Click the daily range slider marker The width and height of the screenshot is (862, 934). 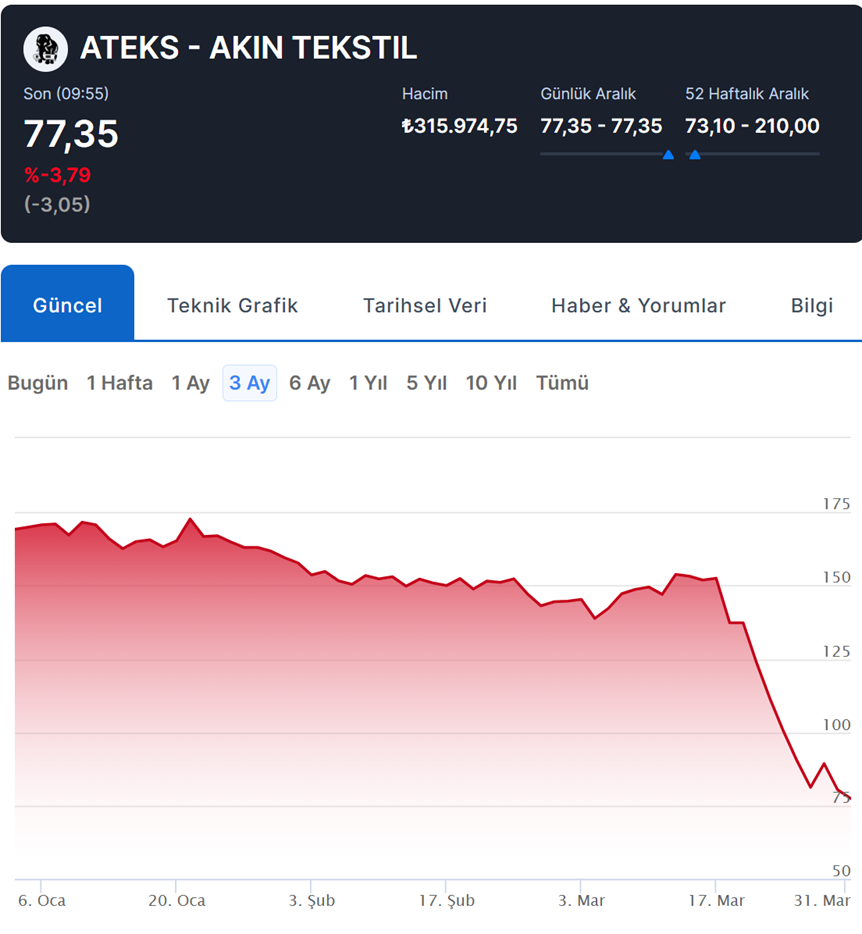tap(668, 155)
